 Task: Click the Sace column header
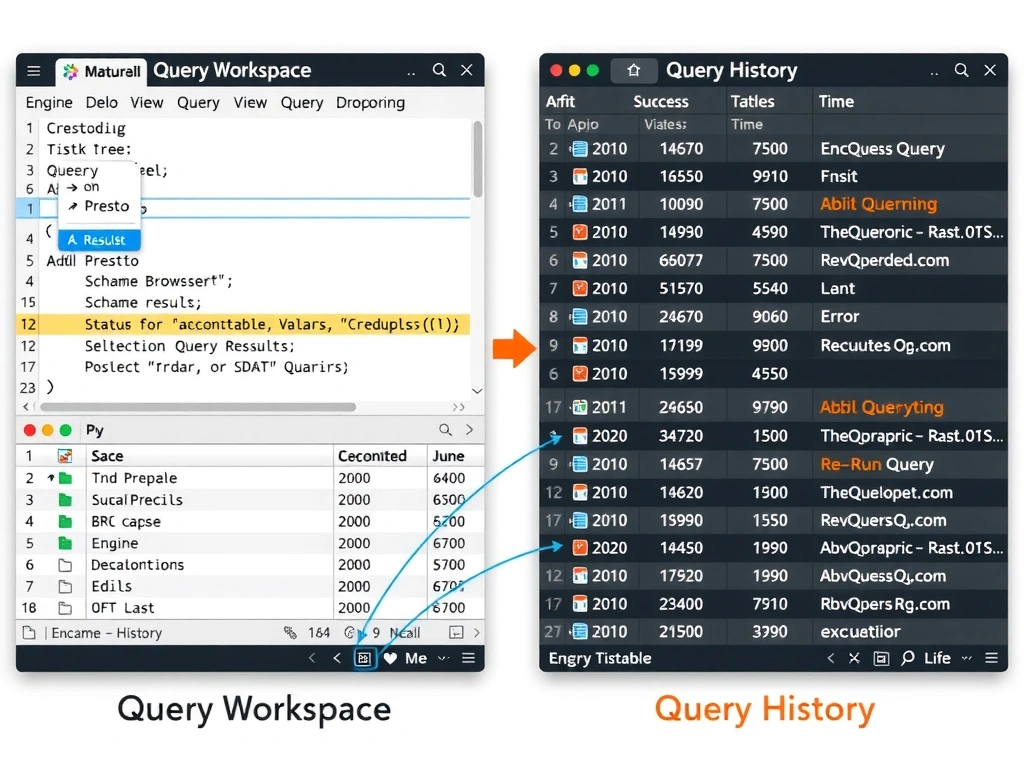107,456
